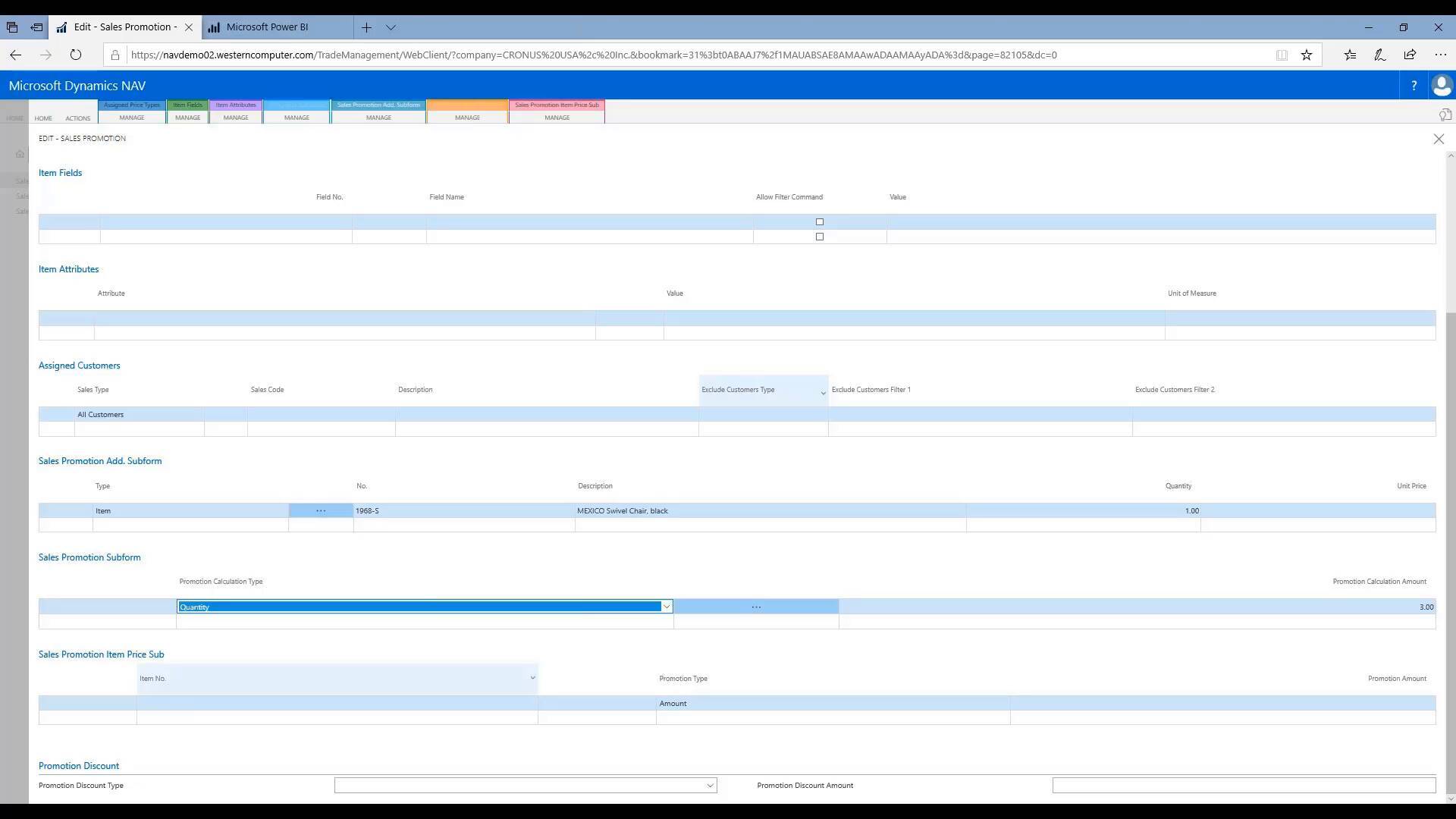Open the reading view icon
This screenshot has height=819, width=1456.
1282,55
